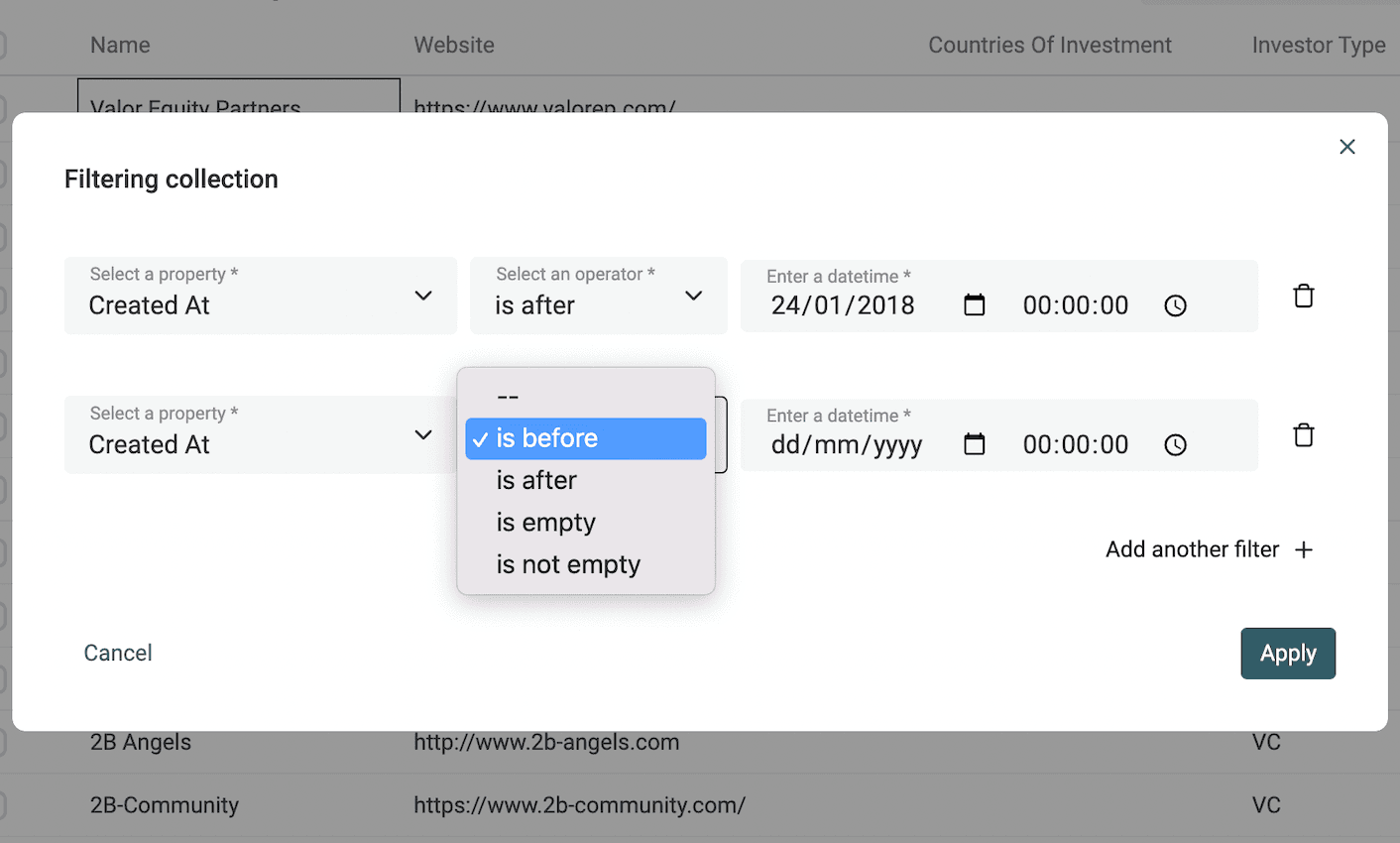The width and height of the screenshot is (1400, 843).
Task: Open calendar picker in second filter
Action: click(974, 444)
